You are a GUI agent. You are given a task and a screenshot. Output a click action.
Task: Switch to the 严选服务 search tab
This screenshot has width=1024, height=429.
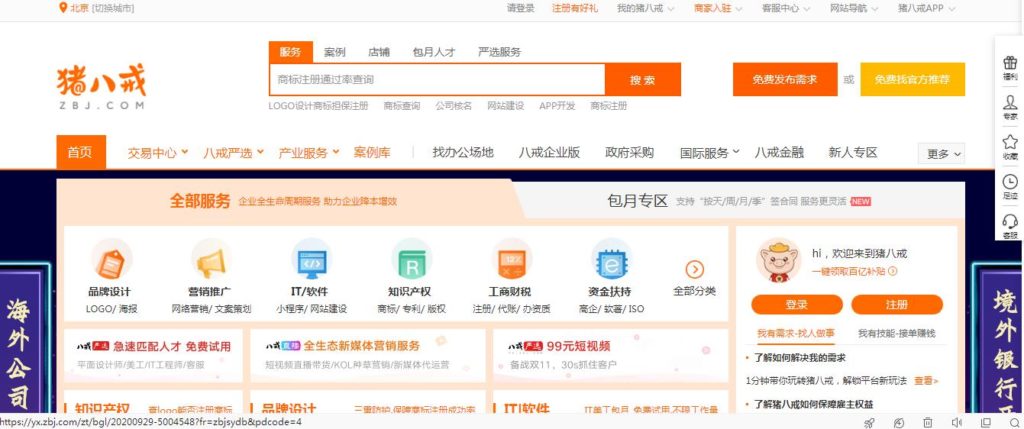click(500, 52)
